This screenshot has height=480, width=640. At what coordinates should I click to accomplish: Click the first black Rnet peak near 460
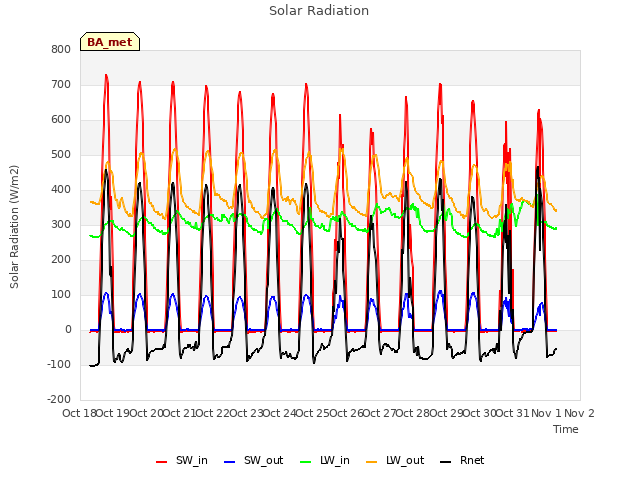106,170
